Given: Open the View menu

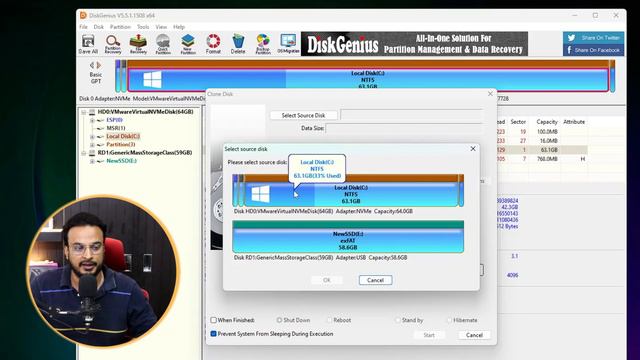Looking at the screenshot, I should pos(161,27).
